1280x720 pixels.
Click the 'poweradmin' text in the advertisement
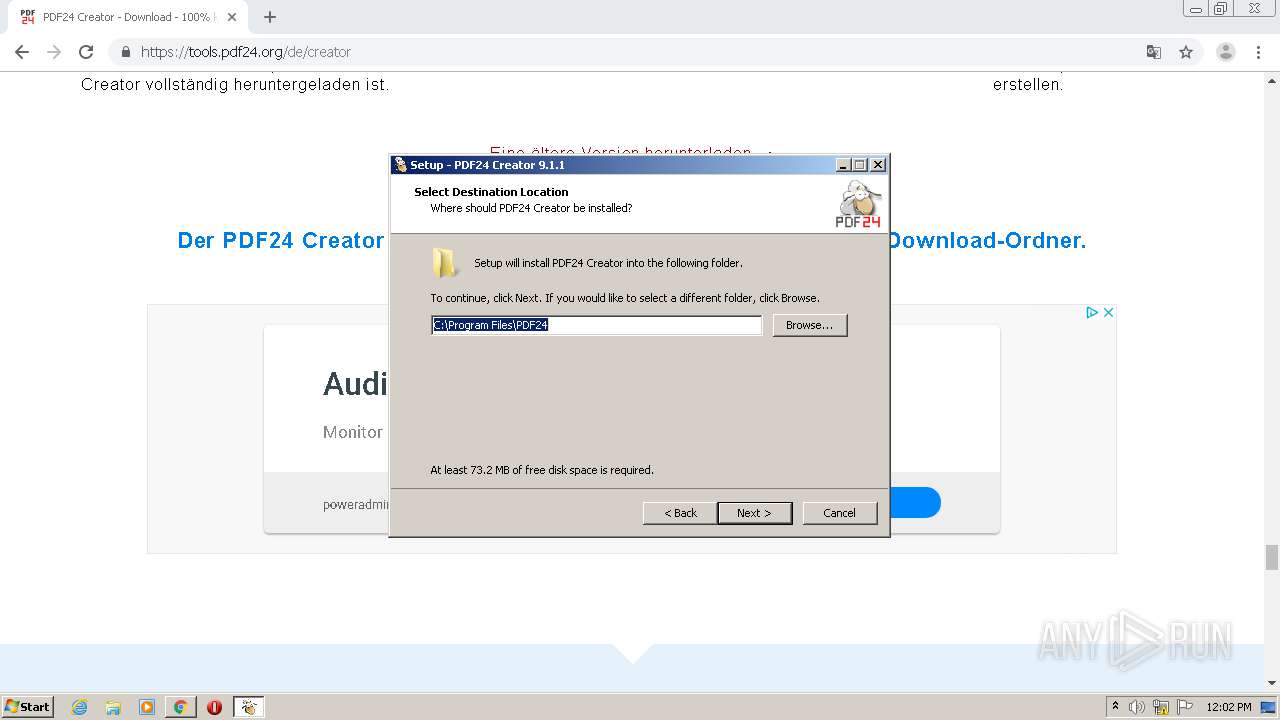point(355,504)
